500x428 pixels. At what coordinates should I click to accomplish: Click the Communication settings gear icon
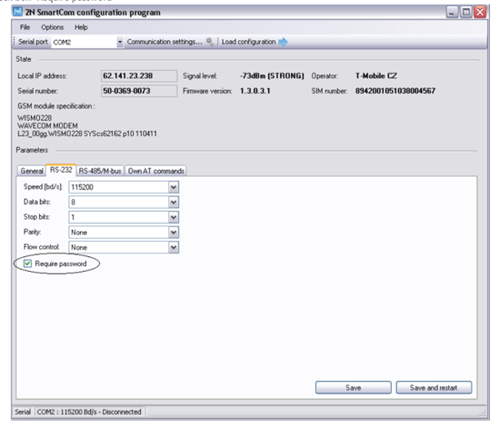point(210,42)
